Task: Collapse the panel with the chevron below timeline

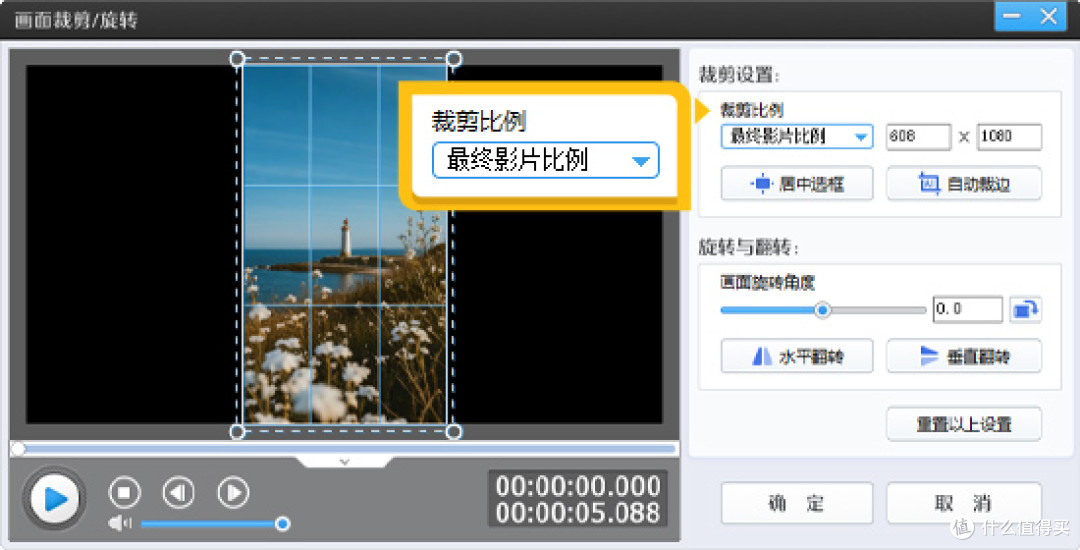Action: click(345, 462)
